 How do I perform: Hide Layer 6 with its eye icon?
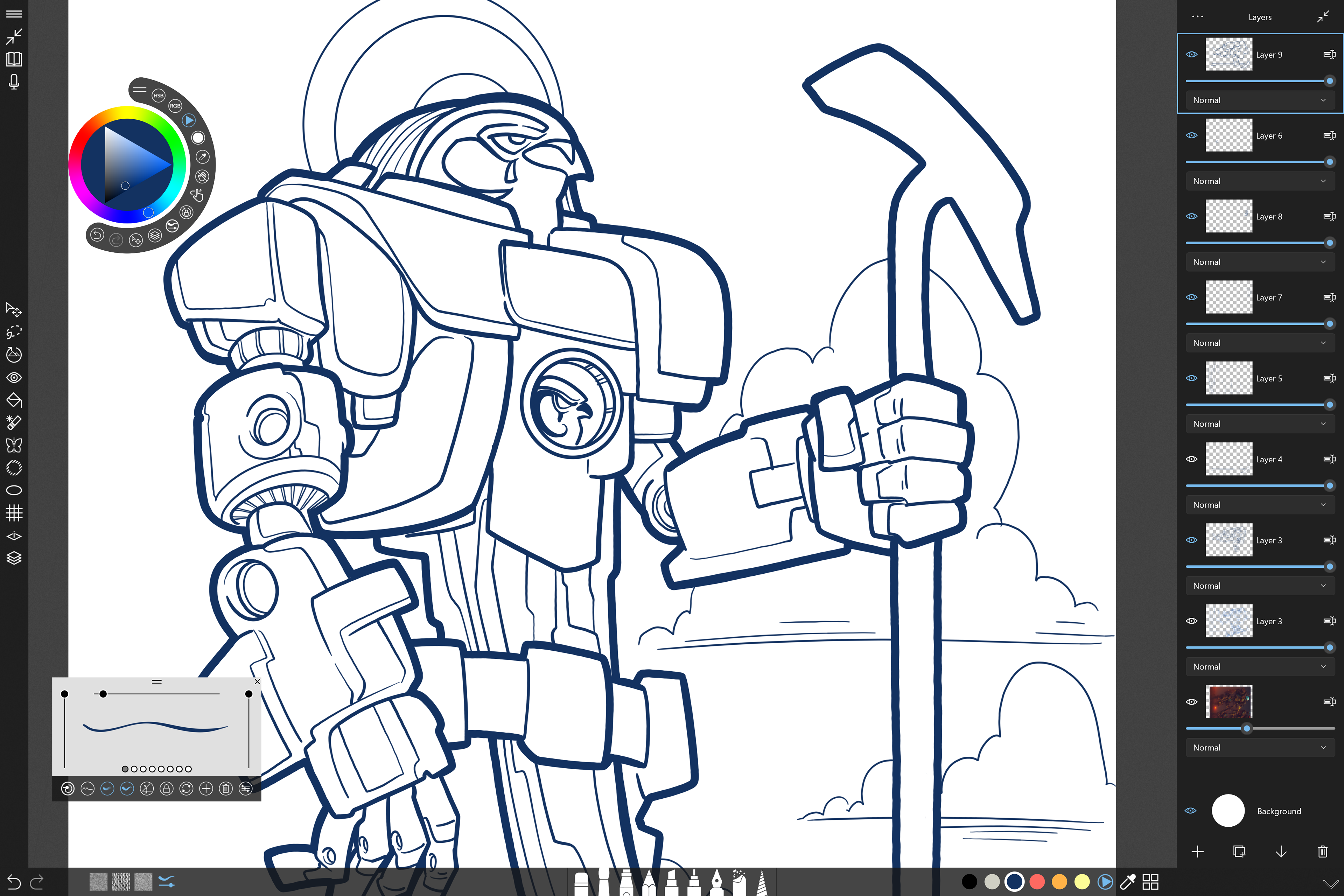point(1191,135)
